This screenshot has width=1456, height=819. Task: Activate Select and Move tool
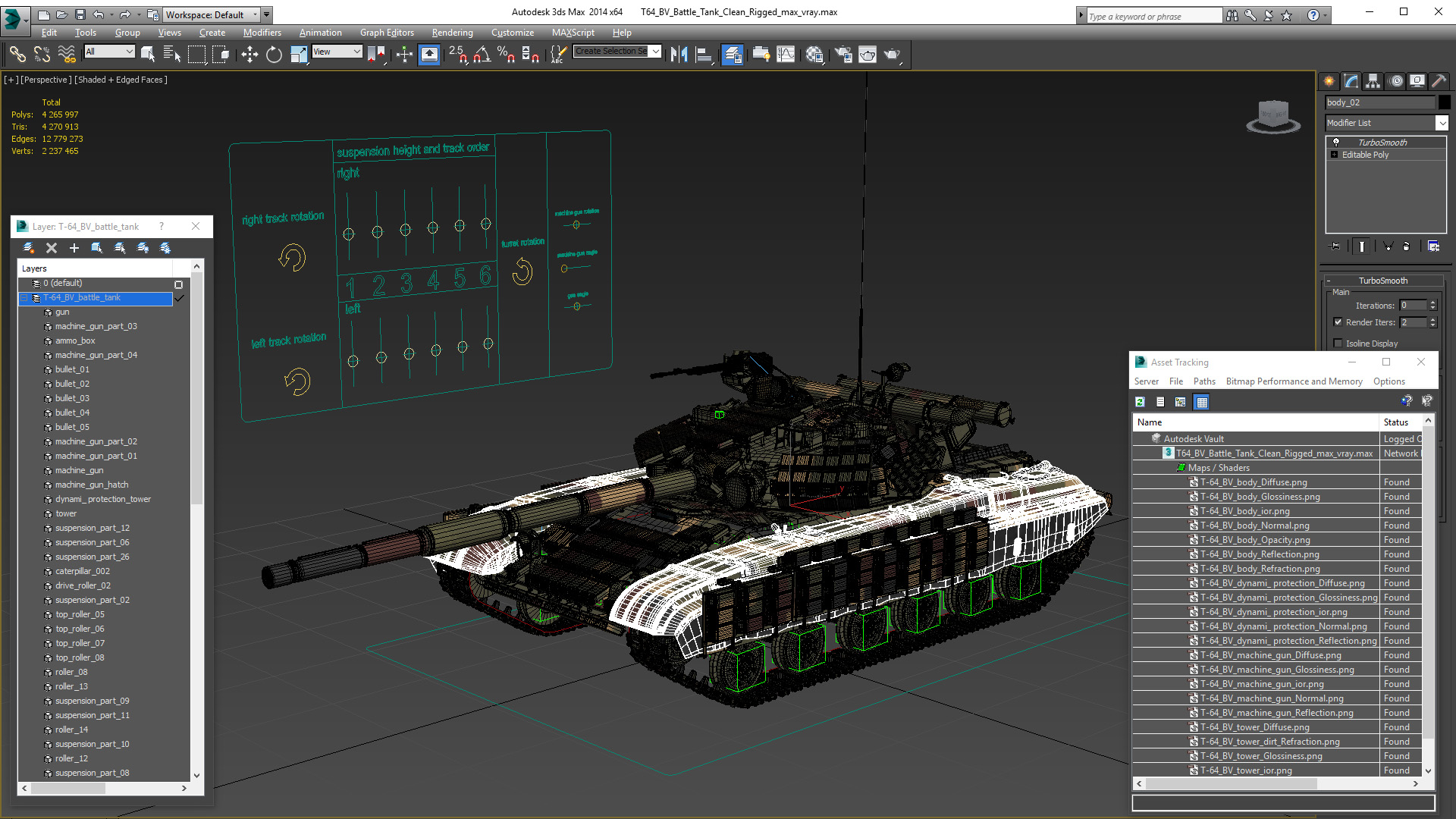point(249,54)
